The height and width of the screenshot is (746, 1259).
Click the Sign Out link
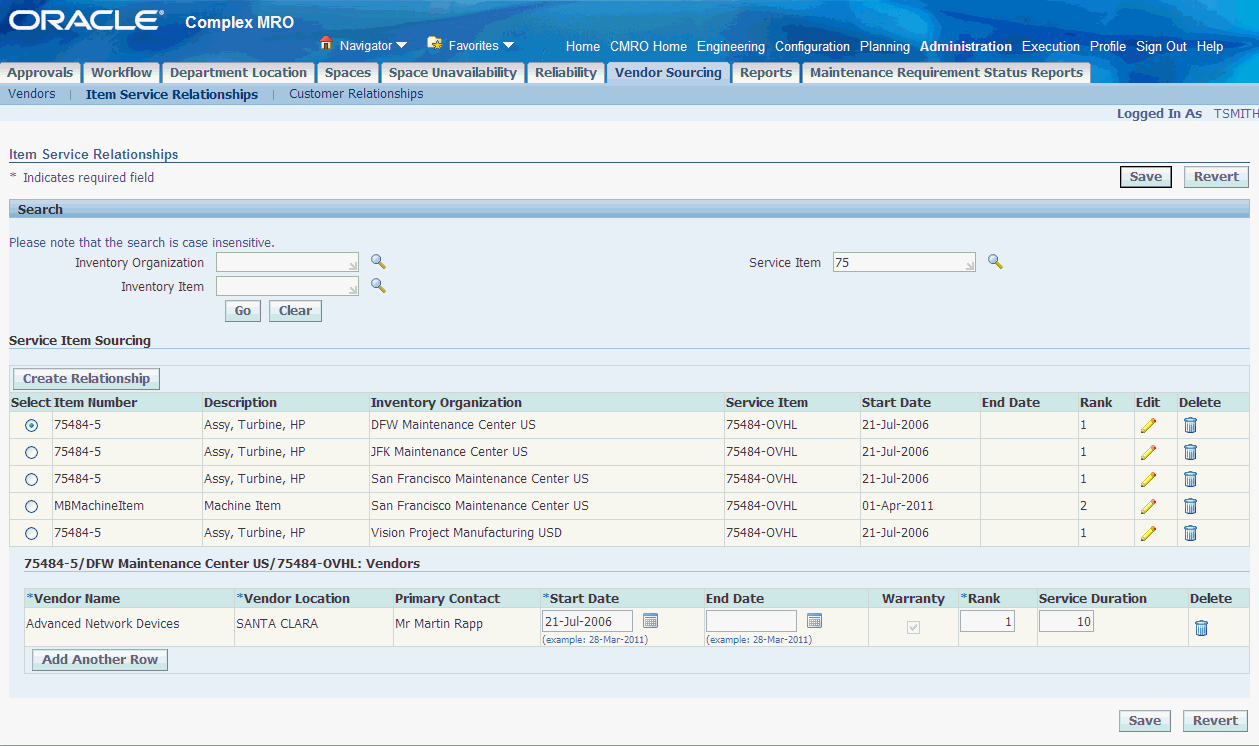(1161, 46)
